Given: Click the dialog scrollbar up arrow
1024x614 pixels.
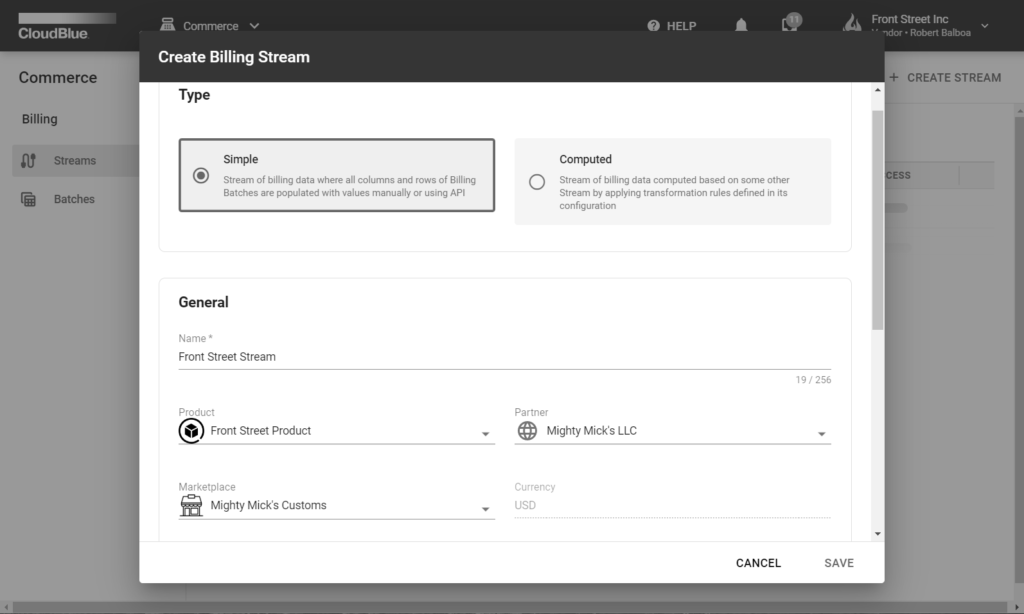Looking at the screenshot, I should [878, 90].
